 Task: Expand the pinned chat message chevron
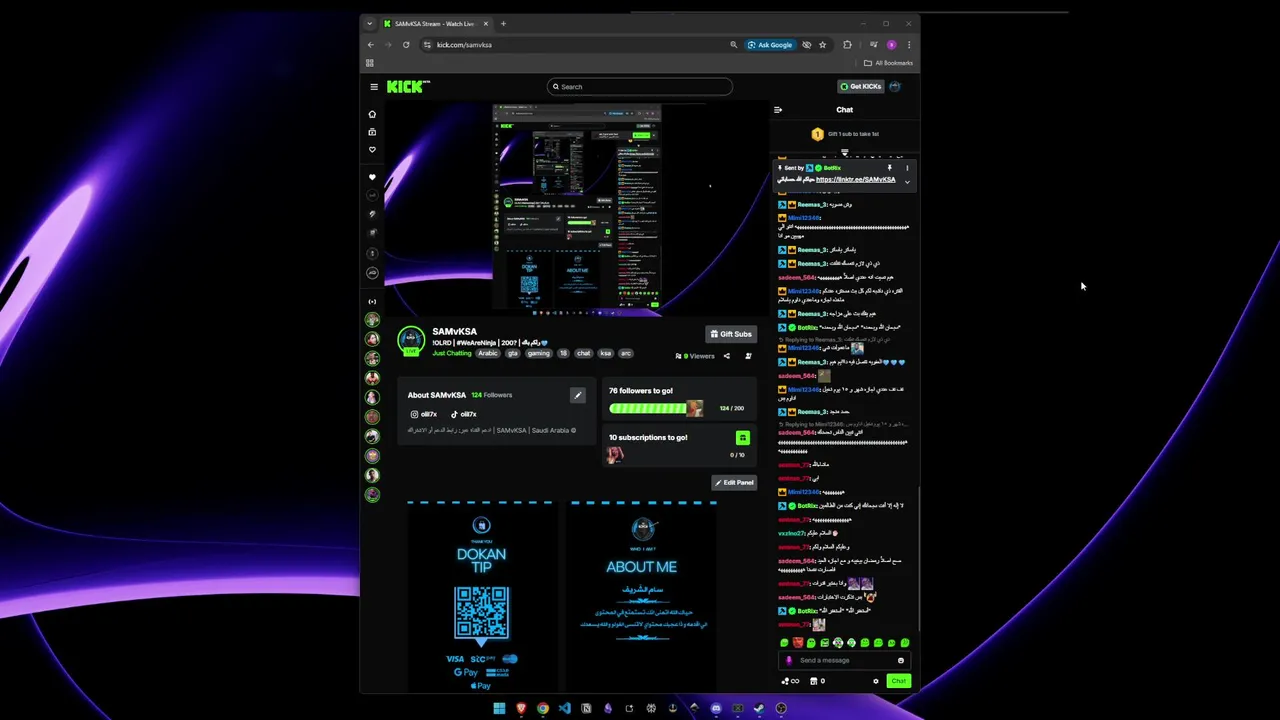[x=907, y=182]
